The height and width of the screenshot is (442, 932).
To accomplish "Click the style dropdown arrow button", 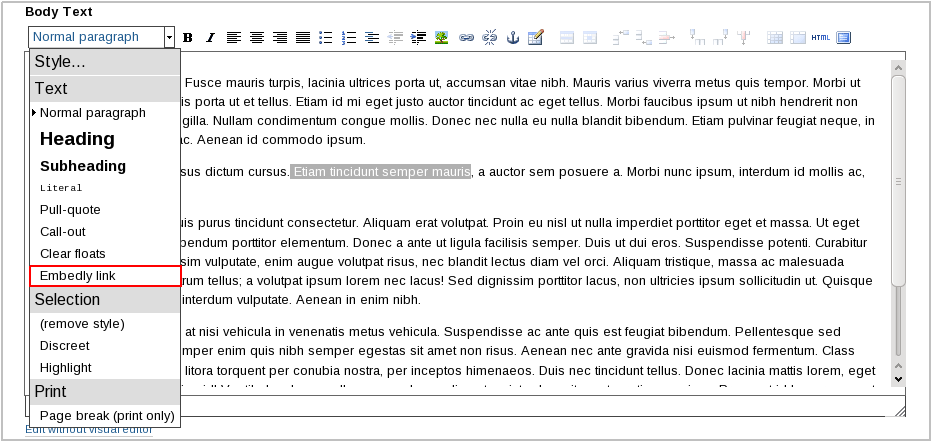I will [x=170, y=37].
